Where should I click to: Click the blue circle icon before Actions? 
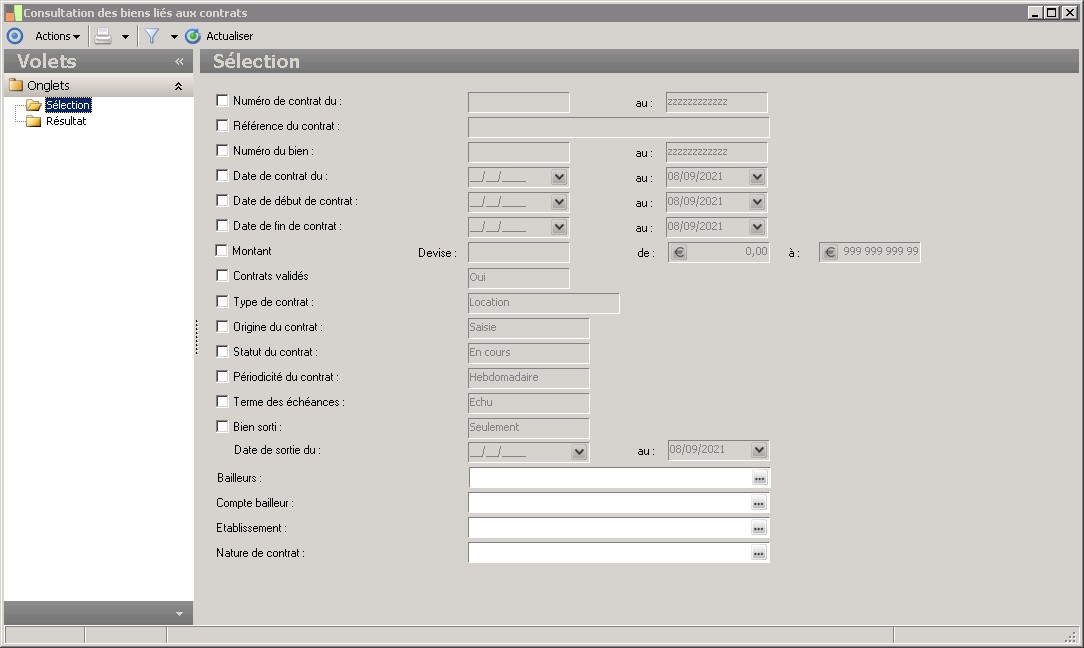[x=14, y=36]
